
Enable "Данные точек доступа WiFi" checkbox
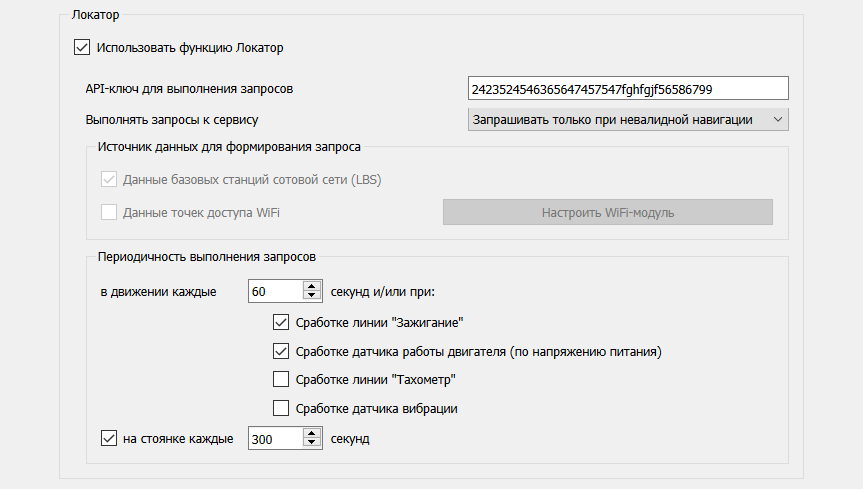[109, 212]
